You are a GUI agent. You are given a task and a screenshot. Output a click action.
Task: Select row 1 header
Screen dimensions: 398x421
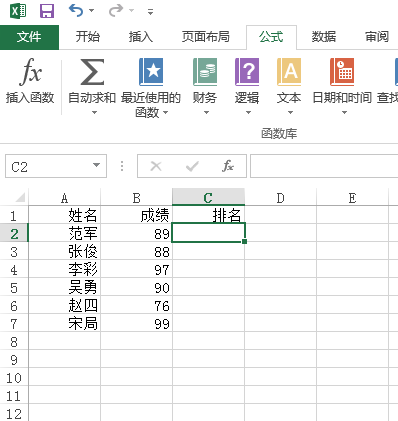point(14,216)
